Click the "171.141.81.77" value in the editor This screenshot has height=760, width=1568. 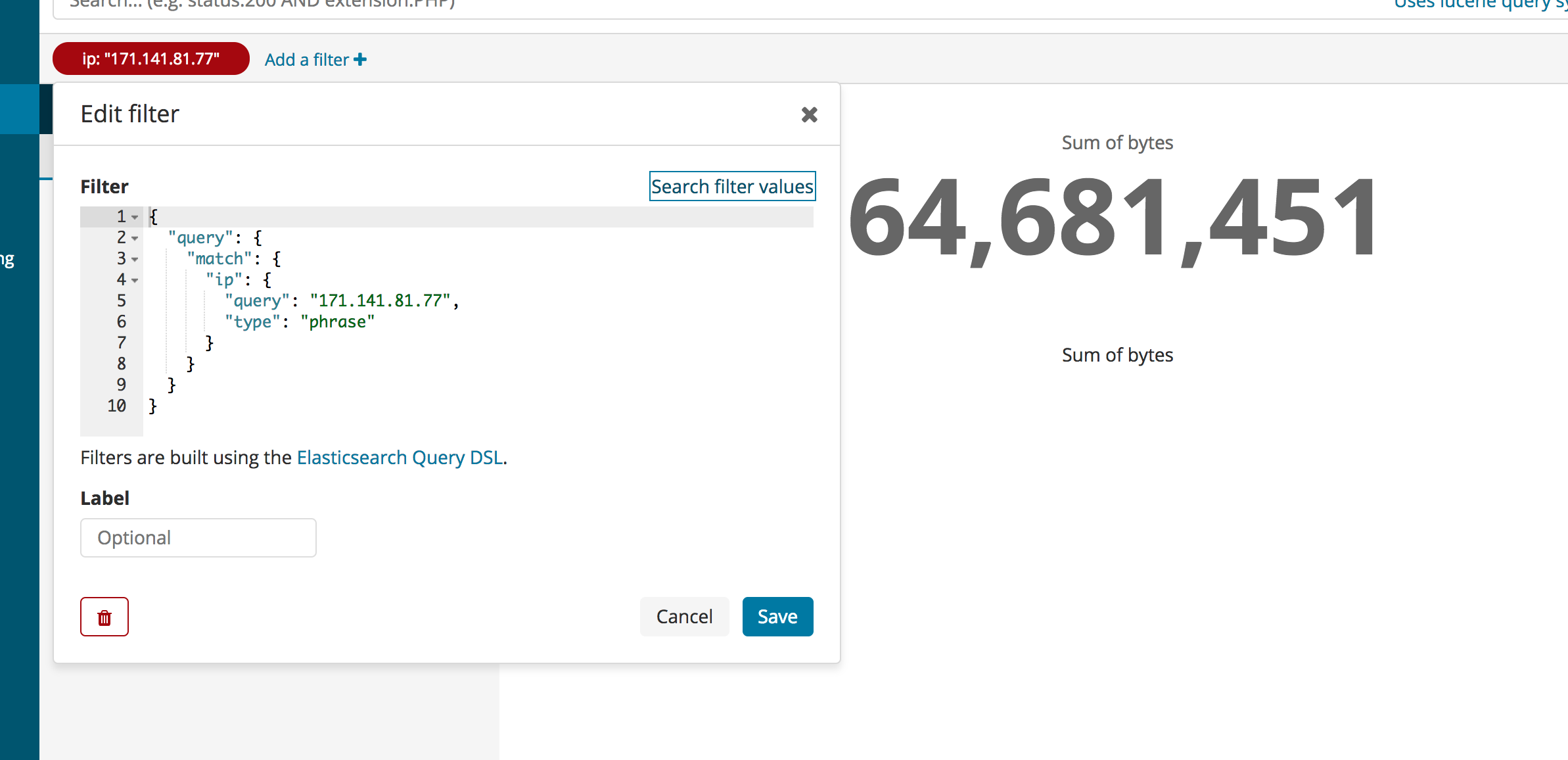[380, 301]
